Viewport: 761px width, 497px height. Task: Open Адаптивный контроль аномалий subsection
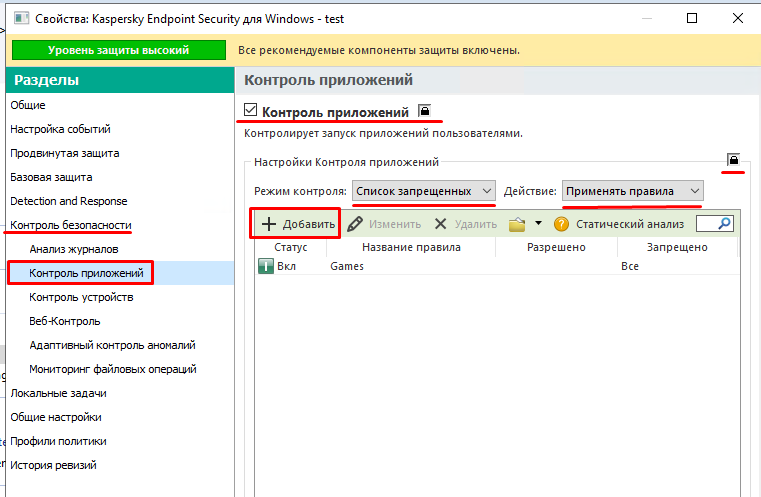coord(112,345)
